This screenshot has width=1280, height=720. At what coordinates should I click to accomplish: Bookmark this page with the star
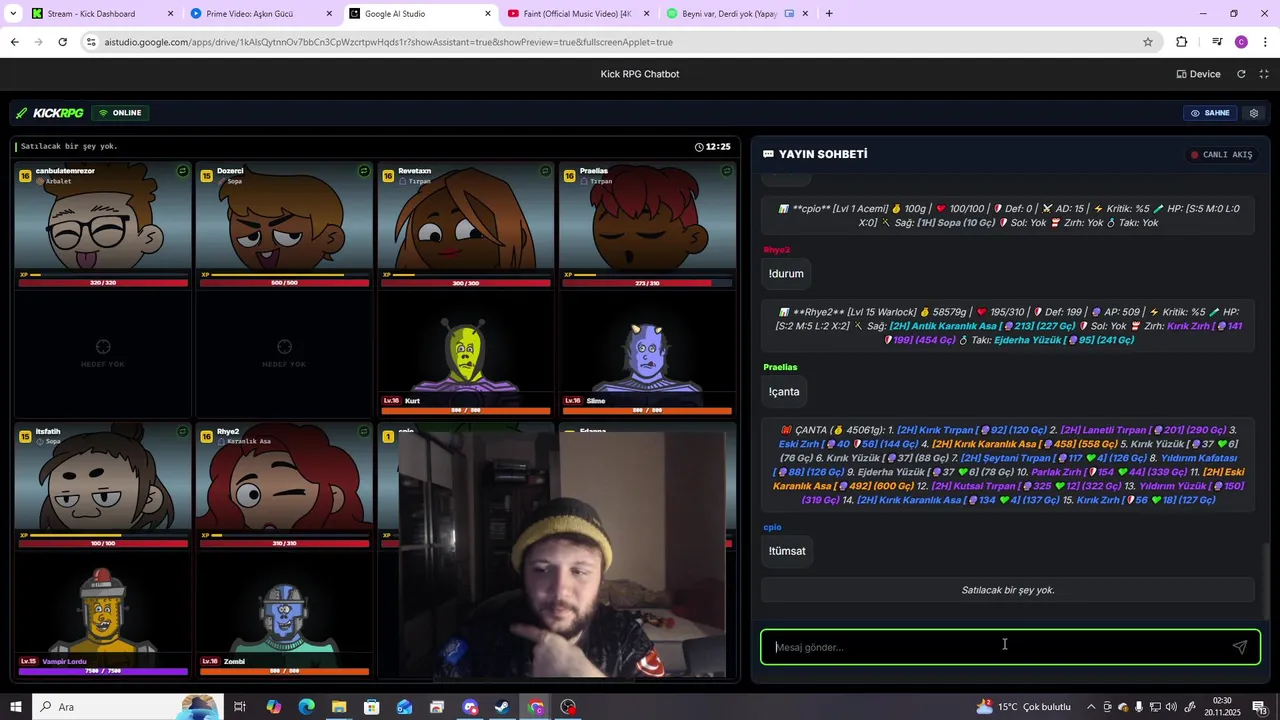(x=1148, y=42)
